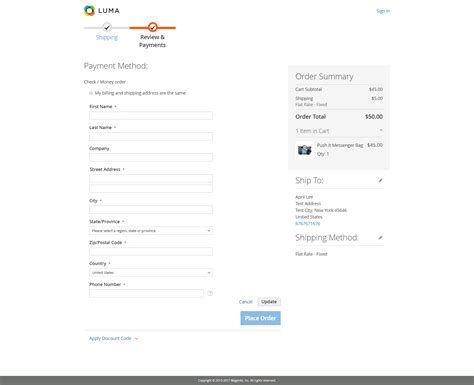This screenshot has height=385, width=474.
Task: Toggle billing and shipping address same checkbox
Action: click(91, 93)
